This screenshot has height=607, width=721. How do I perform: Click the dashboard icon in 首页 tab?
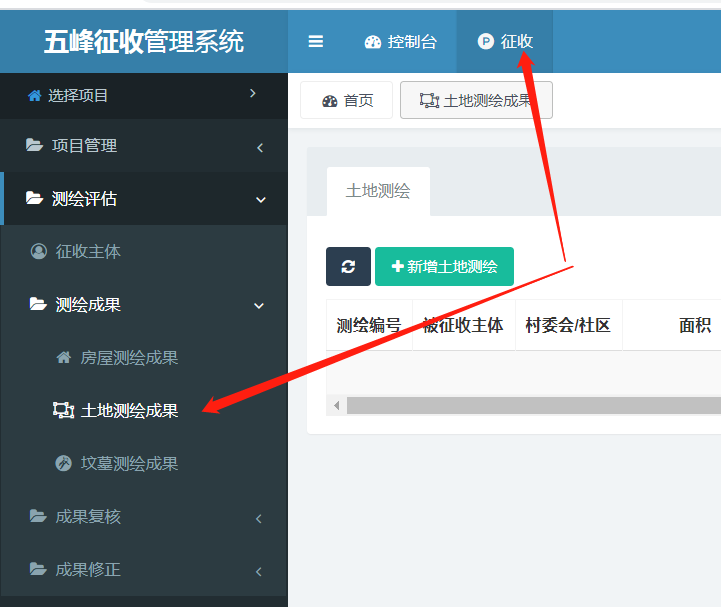[330, 101]
